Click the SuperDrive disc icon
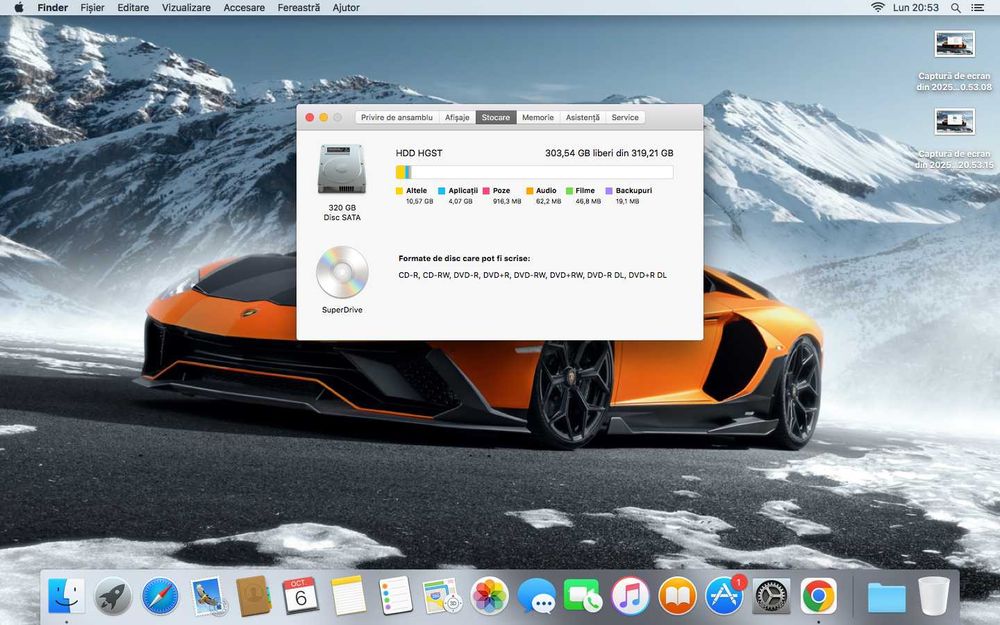The image size is (1000, 625). point(342,272)
